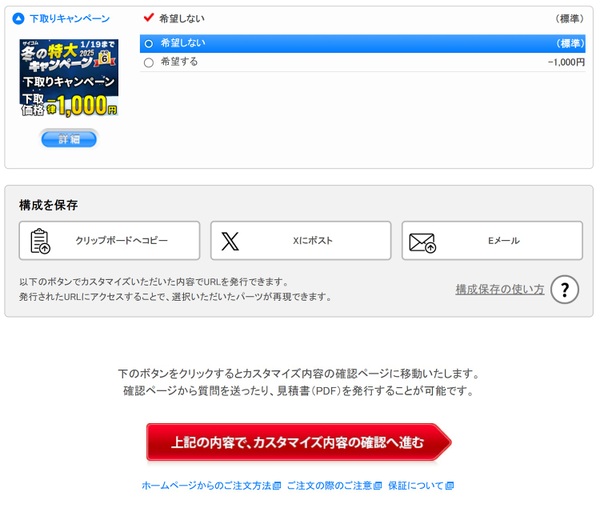Open the 構成保存の使い方 link
The image size is (600, 516).
pos(500,289)
